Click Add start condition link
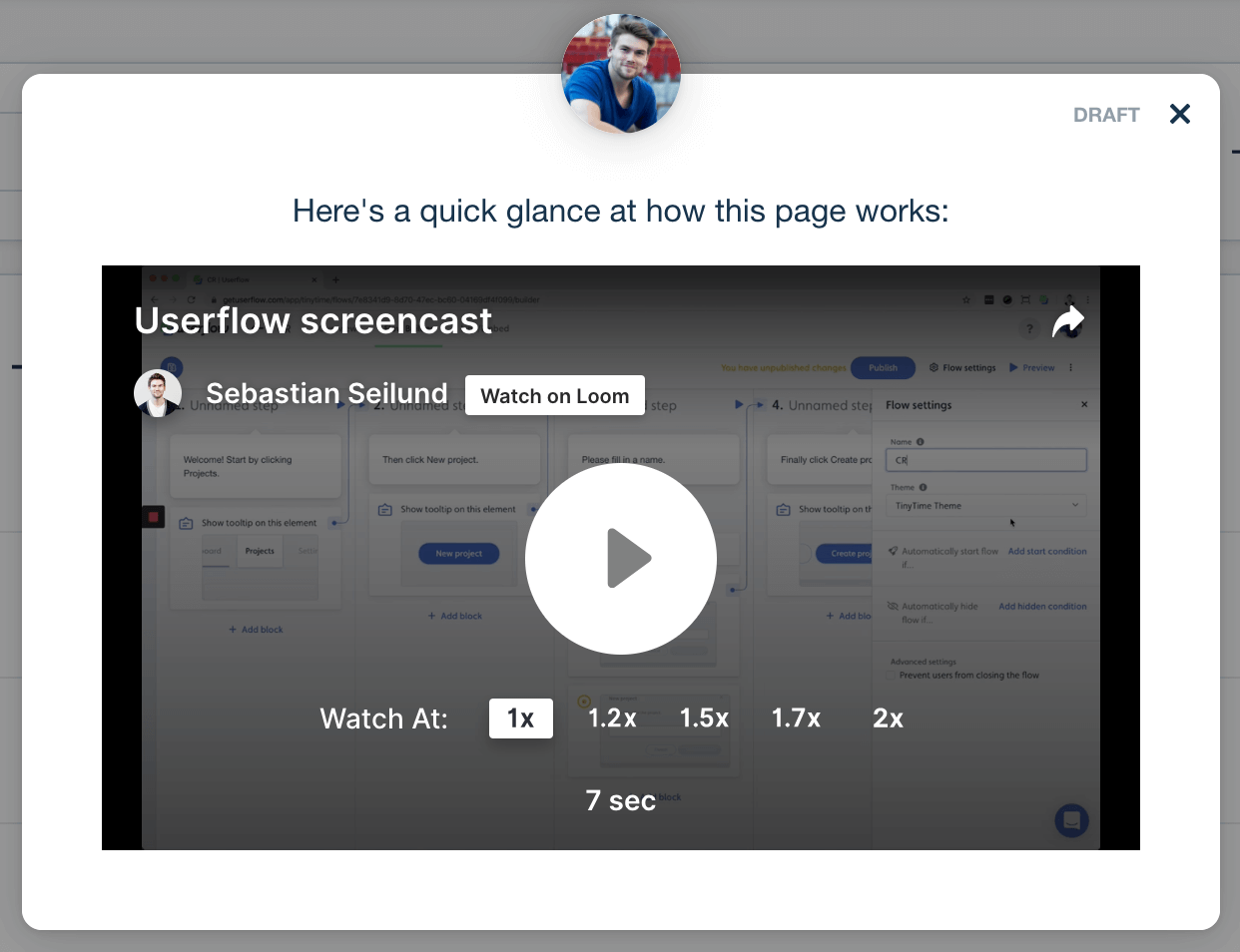Image resolution: width=1240 pixels, height=952 pixels. (1047, 551)
